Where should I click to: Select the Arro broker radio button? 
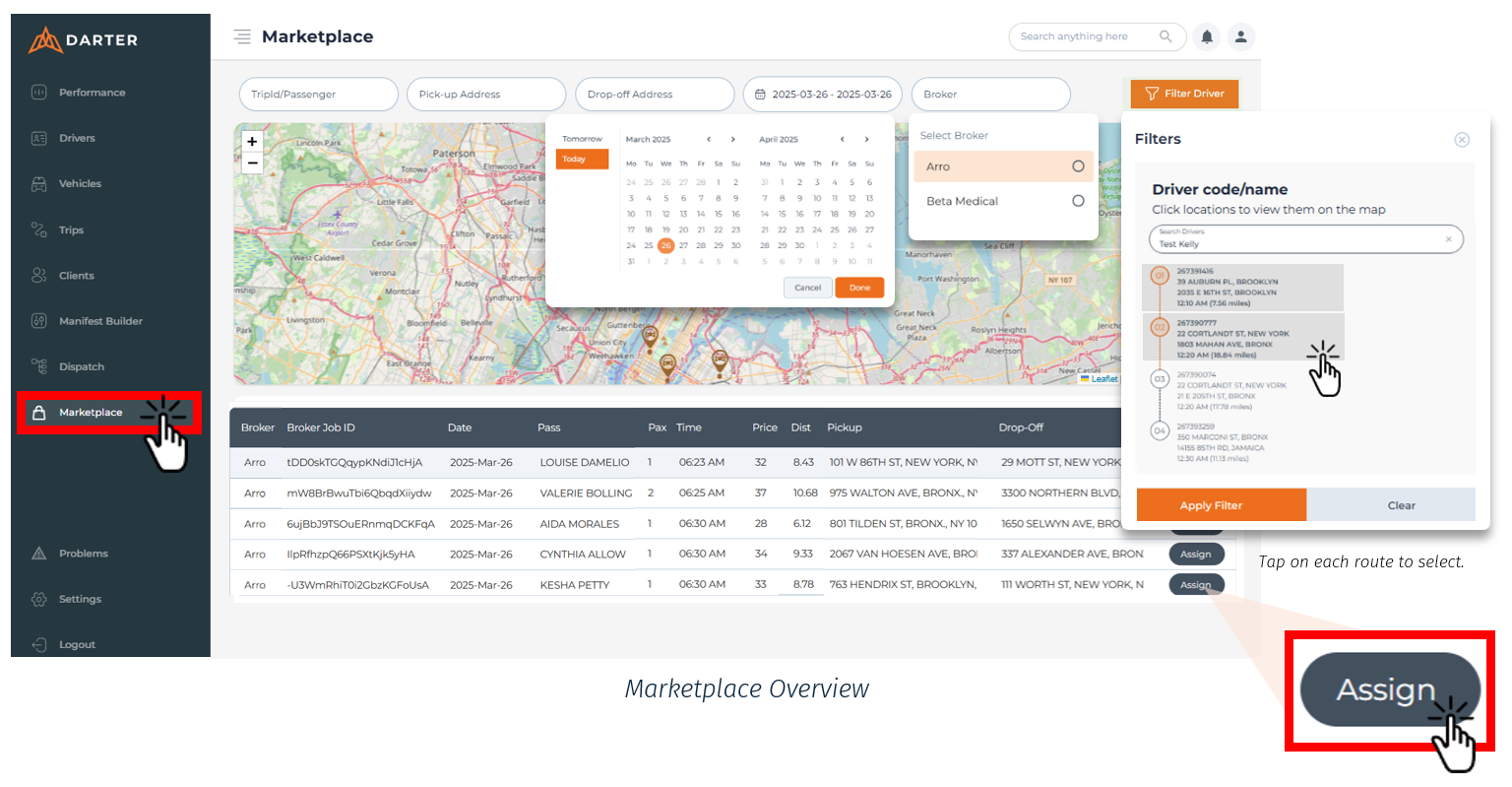click(1078, 166)
